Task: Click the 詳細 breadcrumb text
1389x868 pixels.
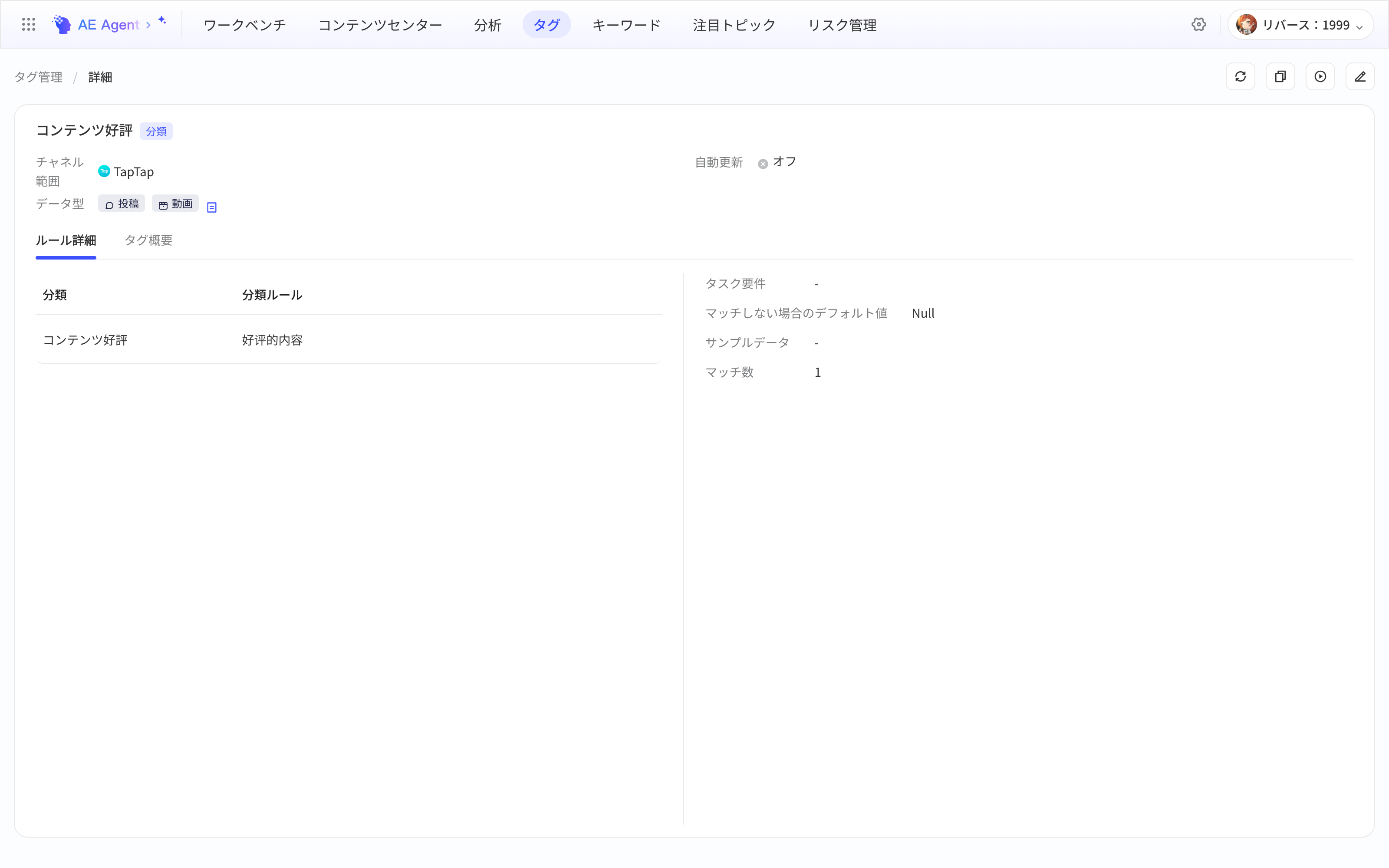Action: point(100,77)
